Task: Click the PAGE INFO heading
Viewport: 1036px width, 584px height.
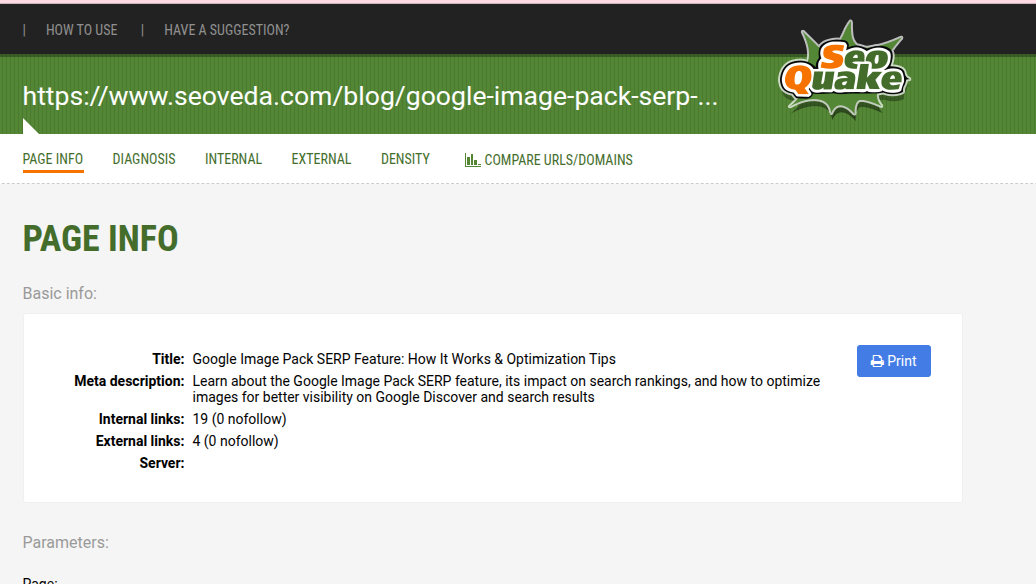Action: 100,238
